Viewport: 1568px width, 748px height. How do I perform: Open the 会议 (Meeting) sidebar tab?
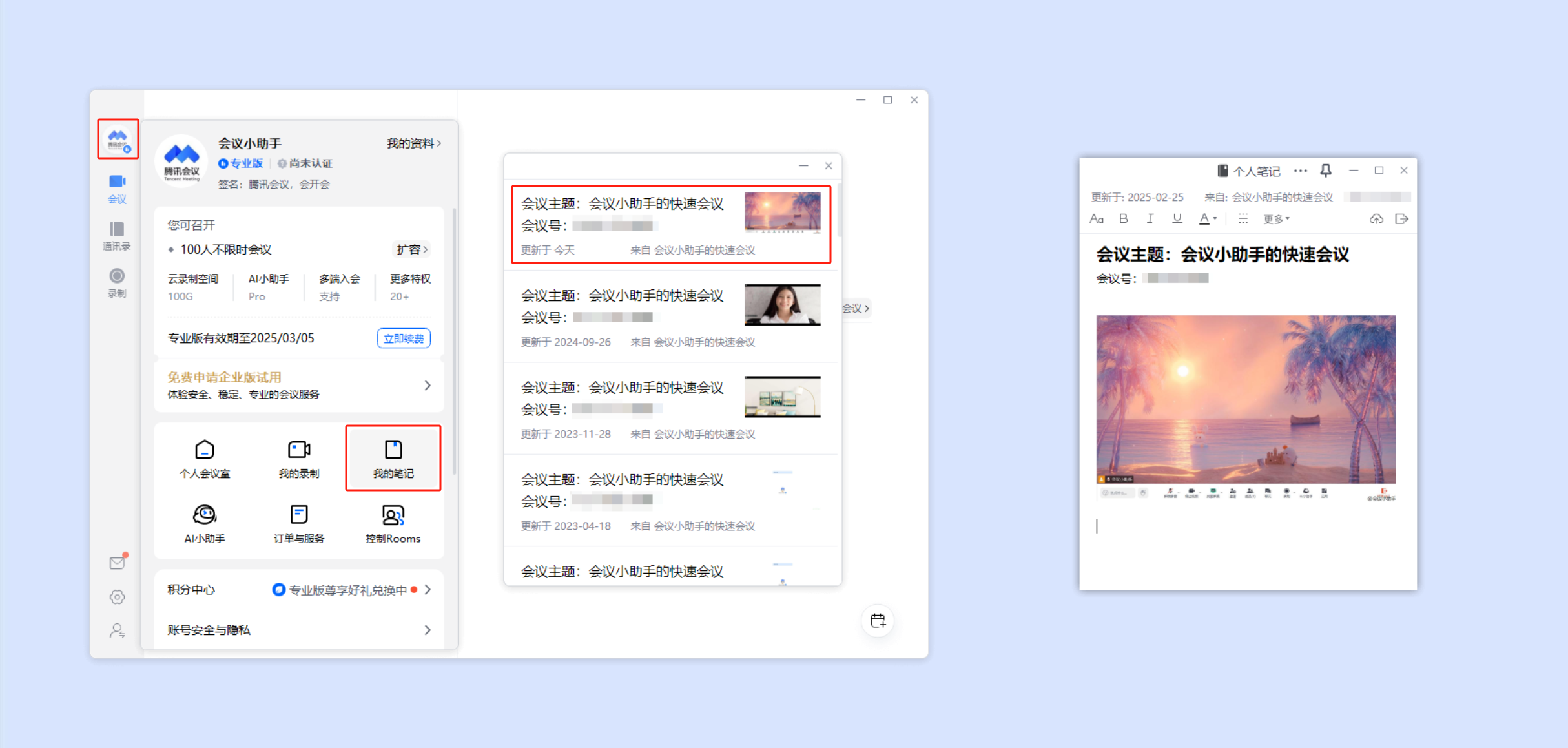[x=117, y=189]
